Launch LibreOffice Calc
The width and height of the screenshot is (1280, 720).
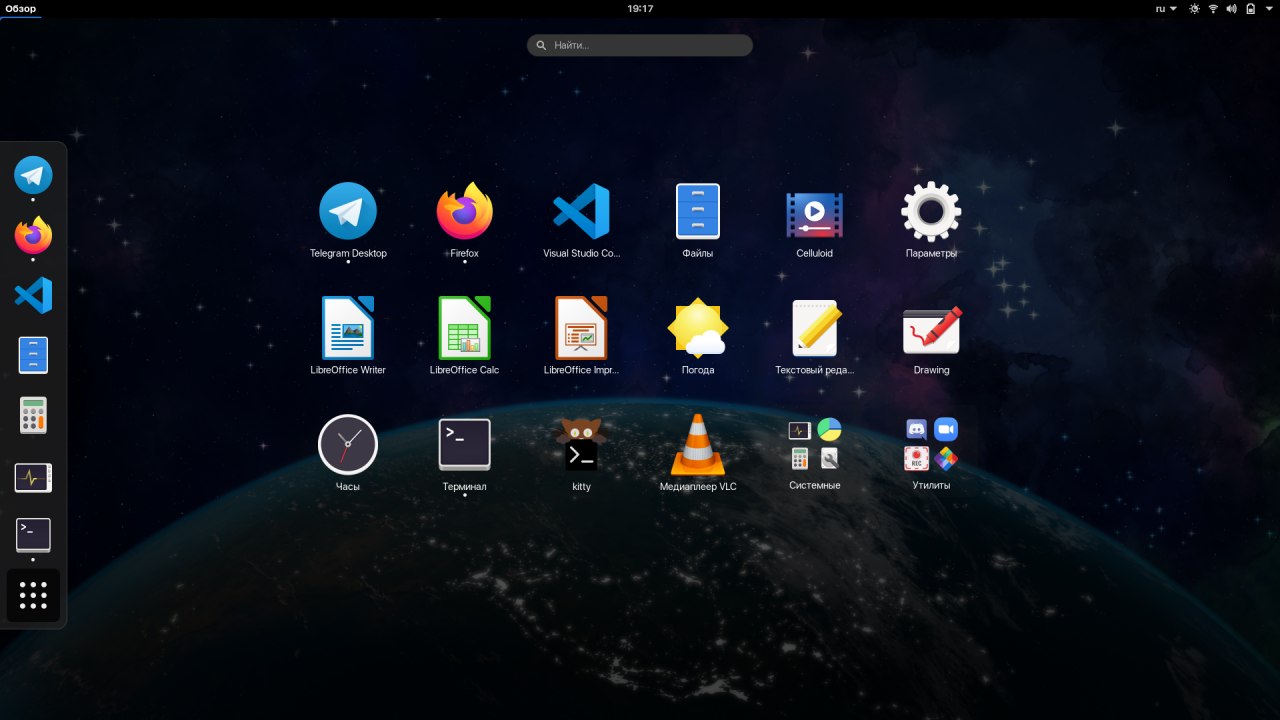coord(465,328)
